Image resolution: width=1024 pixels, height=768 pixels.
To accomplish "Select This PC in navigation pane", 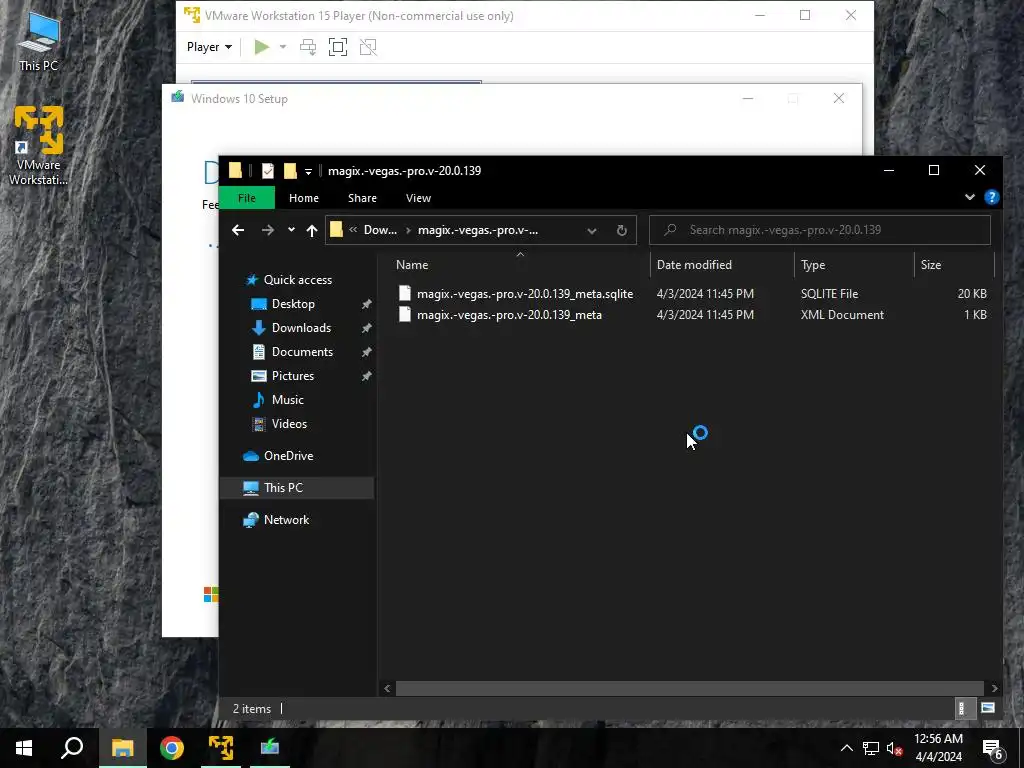I will tap(296, 488).
